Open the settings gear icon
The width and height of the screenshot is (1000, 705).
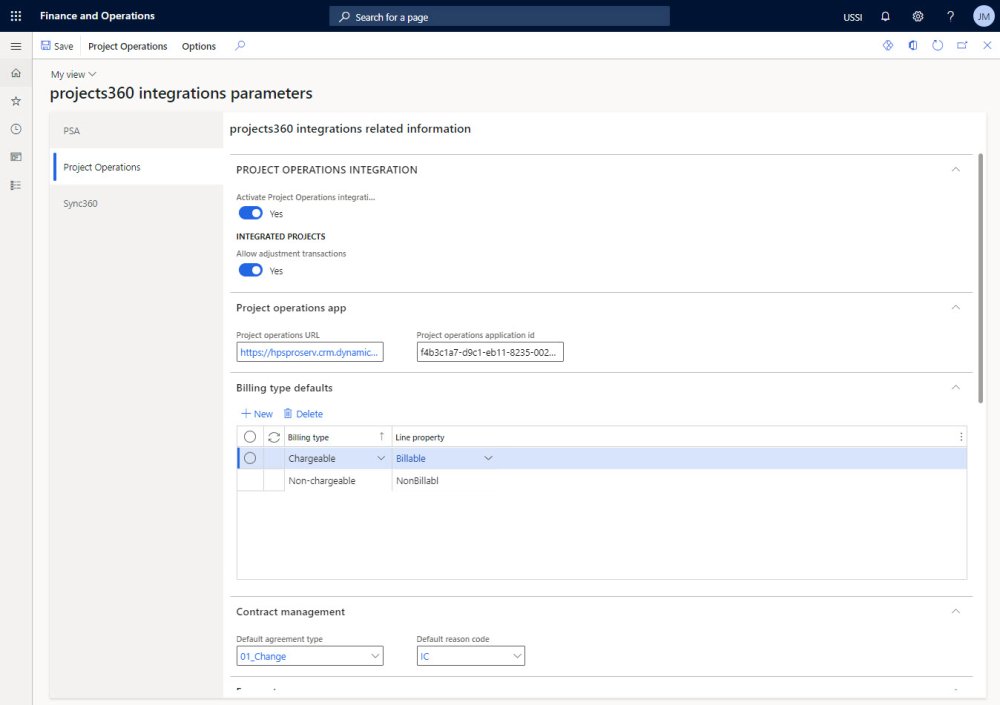[918, 17]
